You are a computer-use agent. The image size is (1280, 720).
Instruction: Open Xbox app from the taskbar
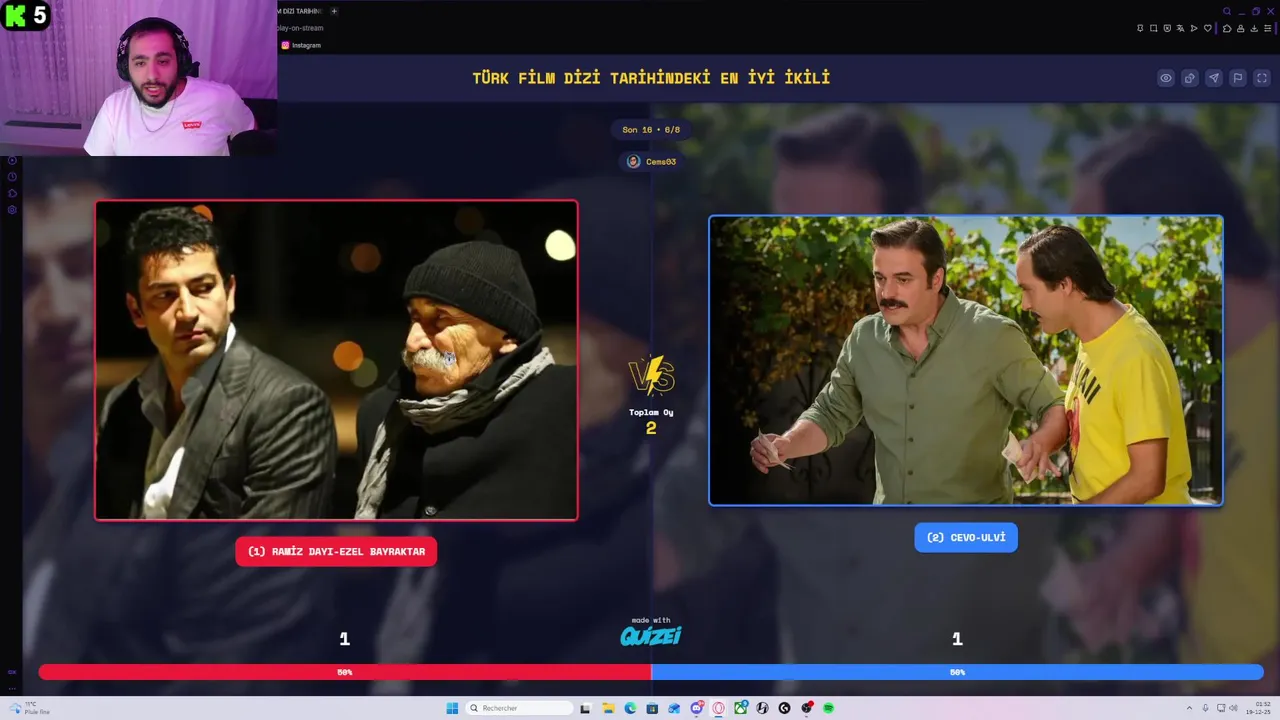pos(741,708)
